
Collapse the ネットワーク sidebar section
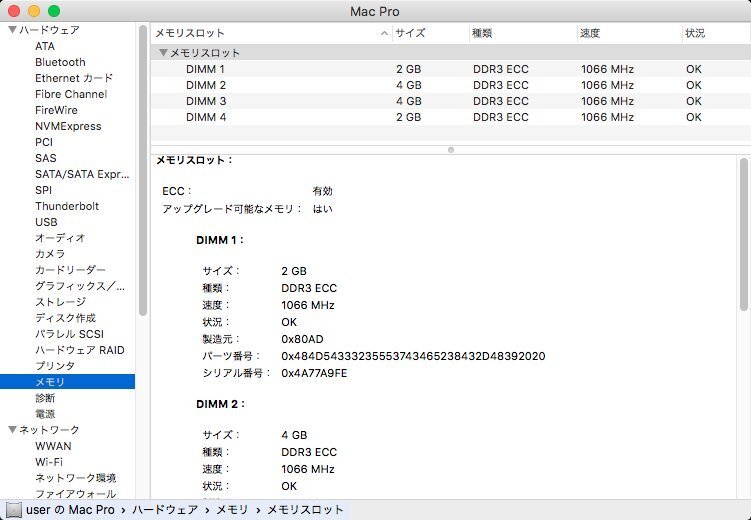[x=12, y=430]
